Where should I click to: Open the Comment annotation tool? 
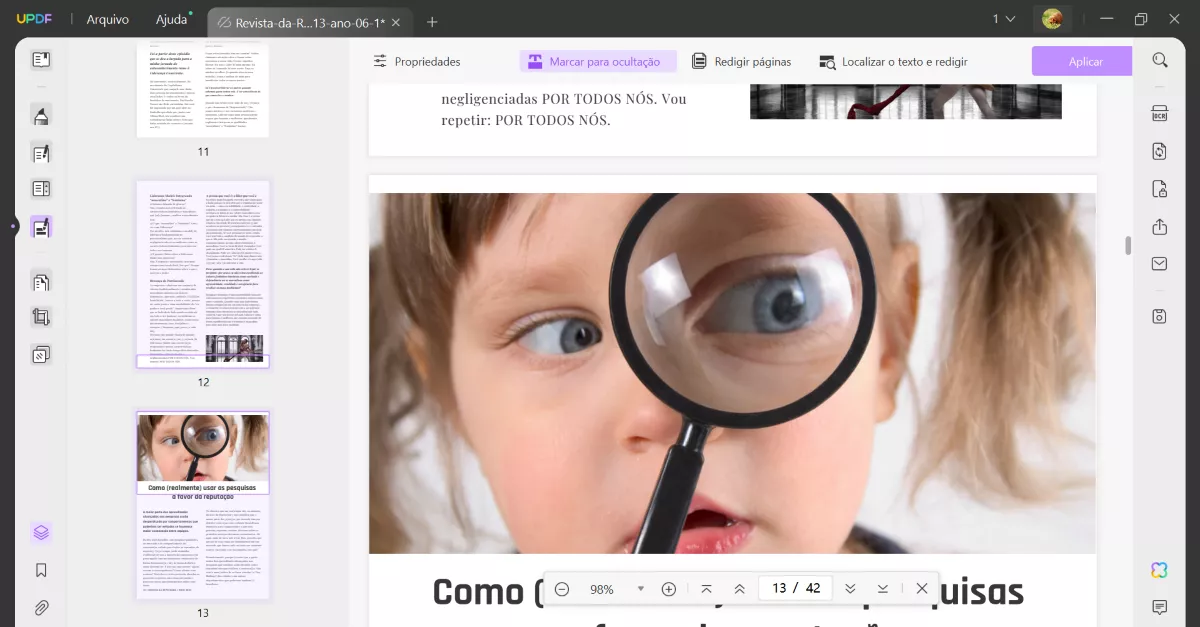(x=40, y=115)
